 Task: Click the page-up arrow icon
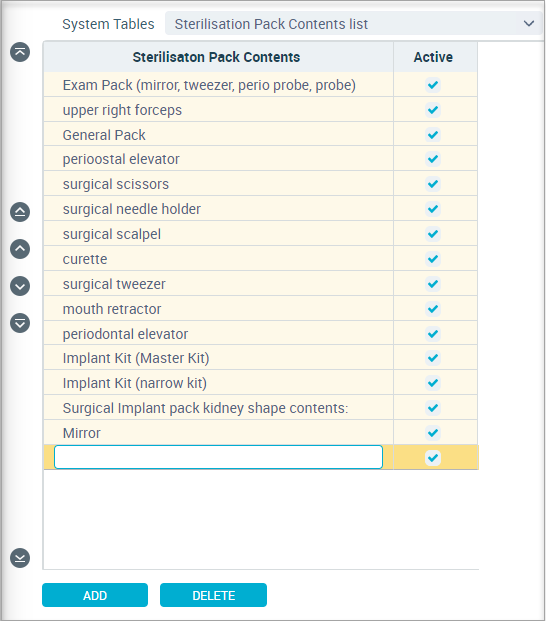20,212
